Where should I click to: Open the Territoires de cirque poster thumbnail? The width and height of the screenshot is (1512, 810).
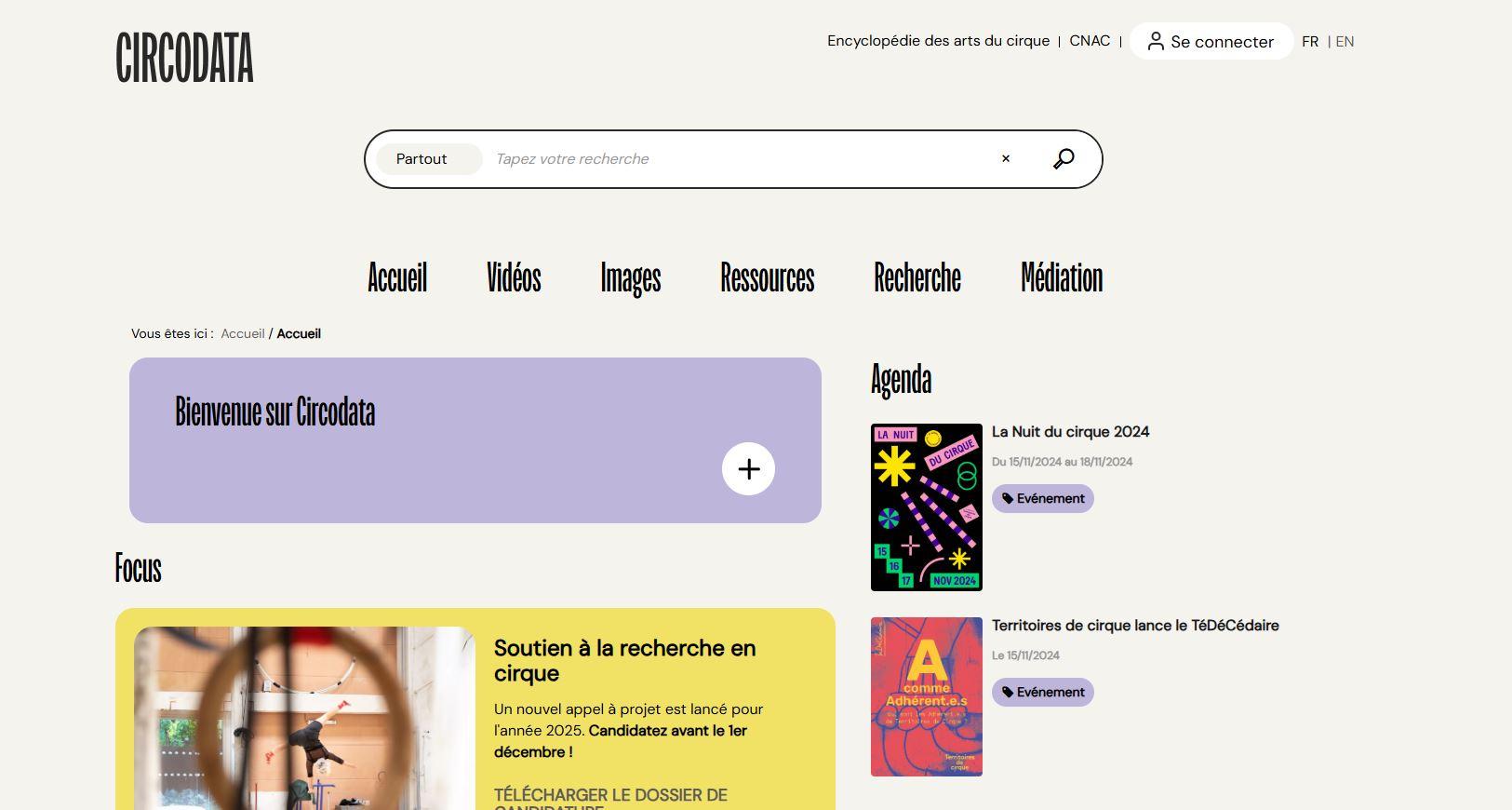927,696
